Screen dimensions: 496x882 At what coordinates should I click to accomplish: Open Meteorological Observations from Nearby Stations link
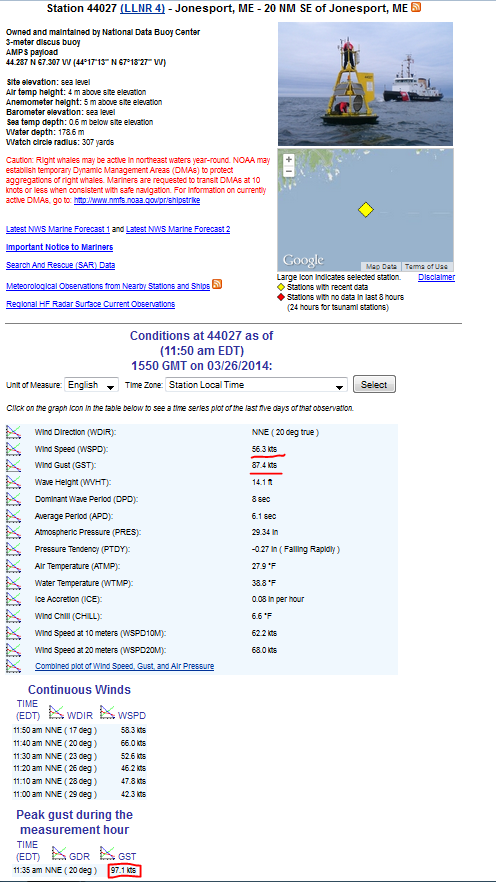pos(108,286)
